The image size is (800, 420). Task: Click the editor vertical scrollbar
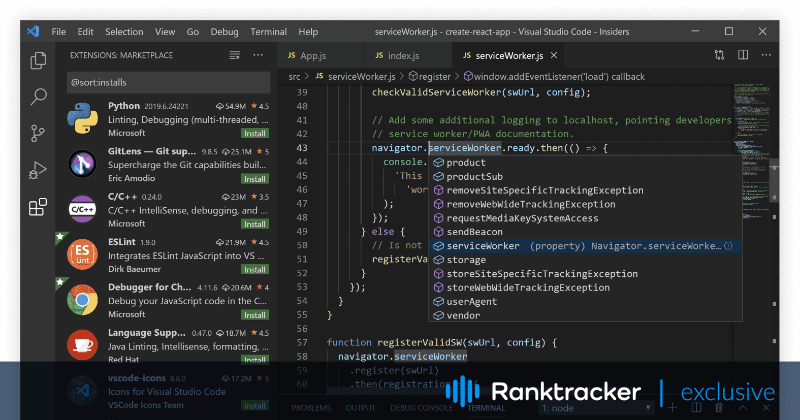click(x=774, y=181)
